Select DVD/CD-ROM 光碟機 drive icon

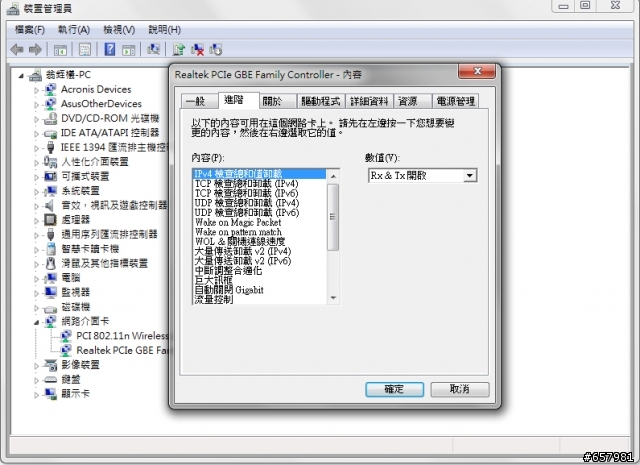(x=50, y=118)
